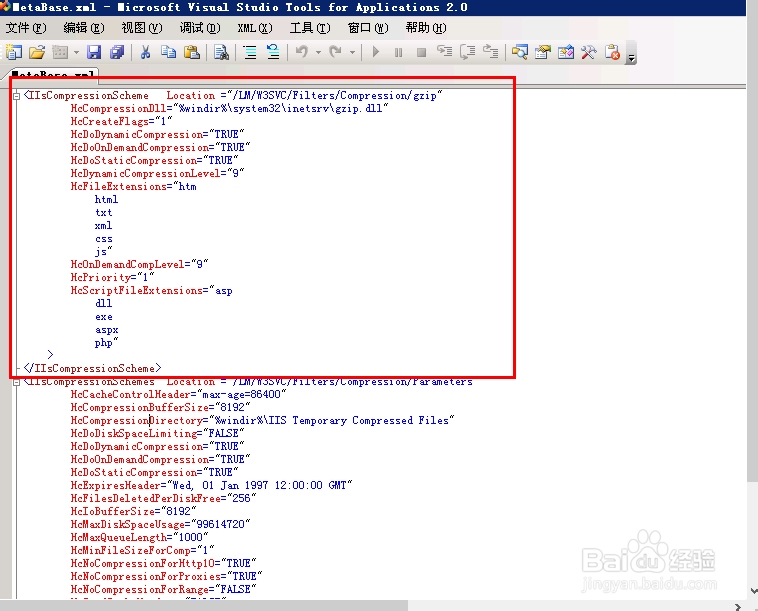Click the HcCreateFlags="1" line
The width and height of the screenshot is (758, 611).
click(121, 121)
